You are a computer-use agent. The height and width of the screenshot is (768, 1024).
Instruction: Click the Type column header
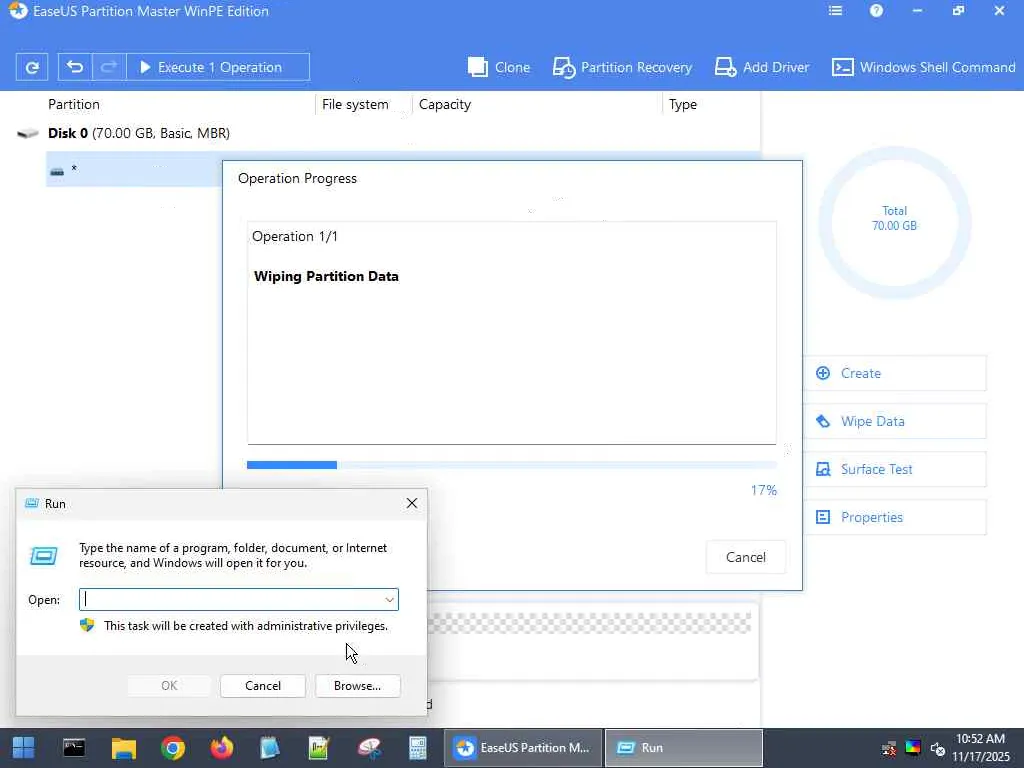point(682,104)
